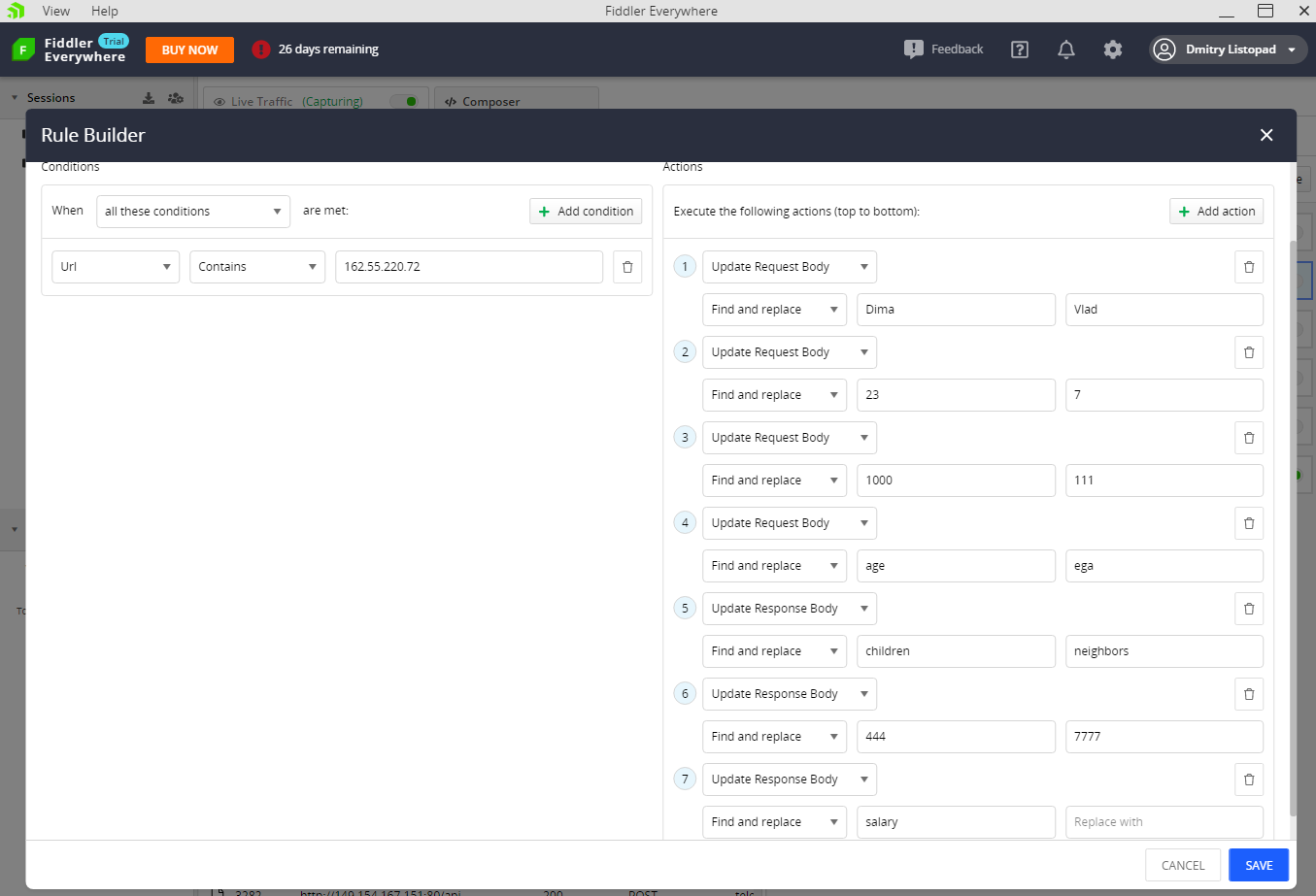1316x896 pixels.
Task: Open the View menu
Action: pos(55,11)
